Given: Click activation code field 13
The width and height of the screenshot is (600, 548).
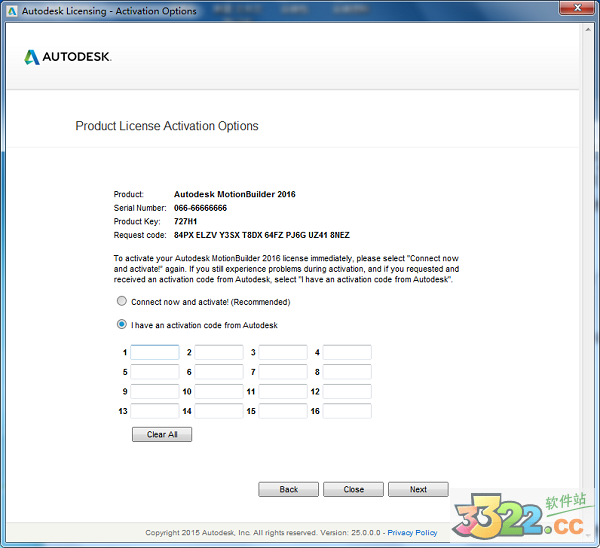Looking at the screenshot, I should point(155,411).
